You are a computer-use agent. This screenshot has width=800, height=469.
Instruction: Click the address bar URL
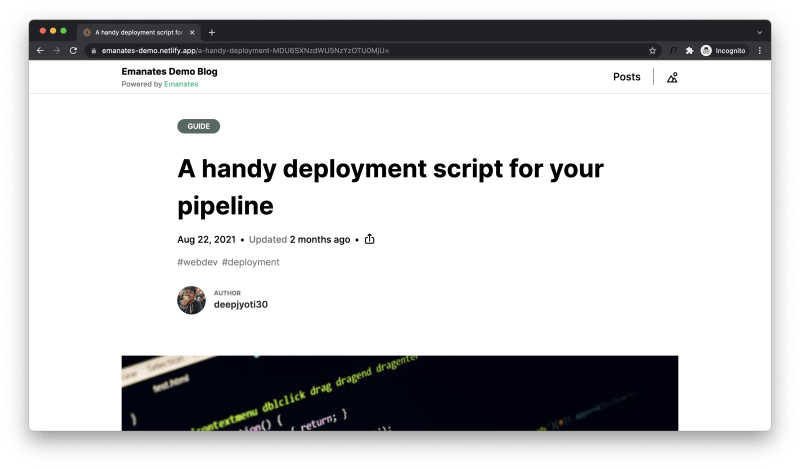(x=245, y=51)
